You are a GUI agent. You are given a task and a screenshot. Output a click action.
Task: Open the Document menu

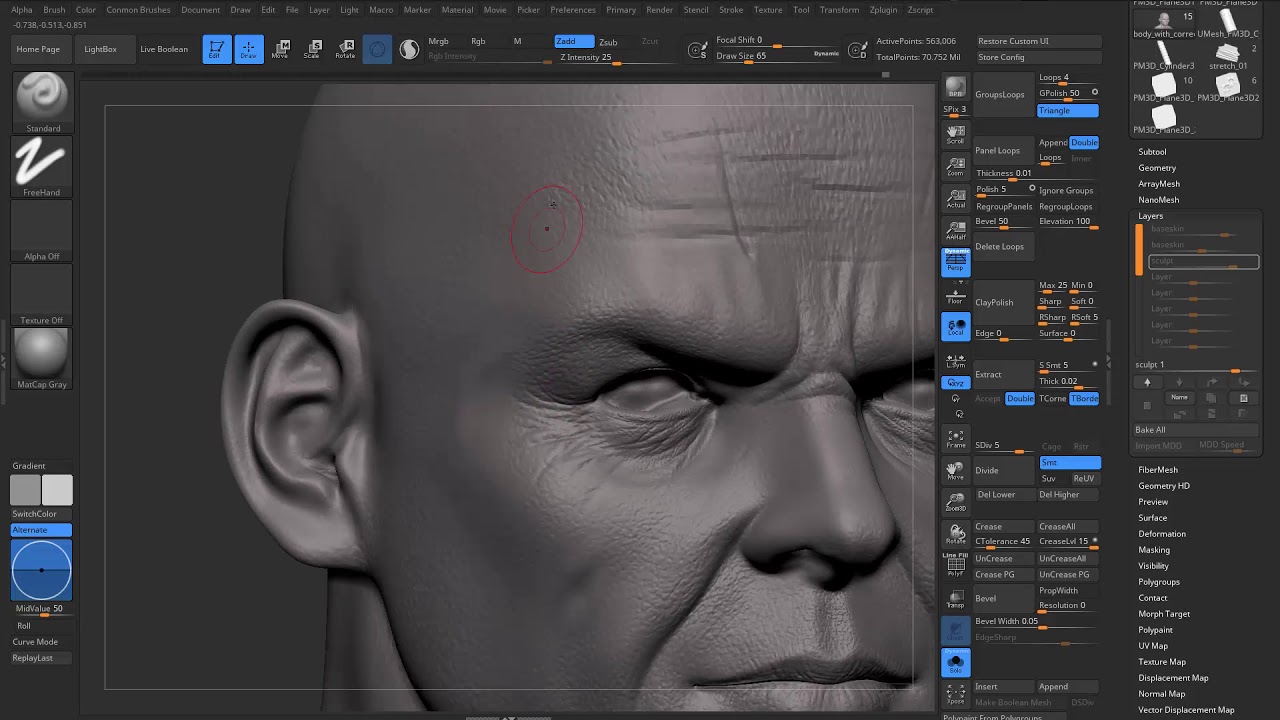coord(200,10)
